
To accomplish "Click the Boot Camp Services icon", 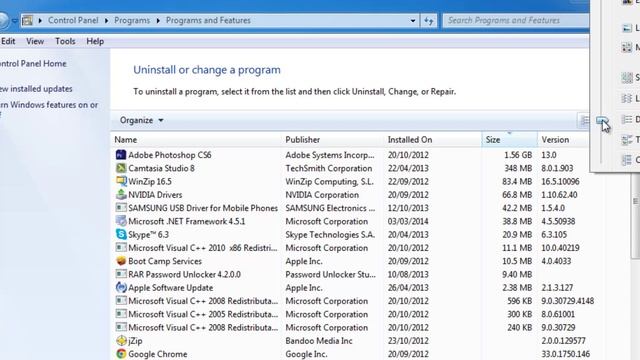I will 121,261.
